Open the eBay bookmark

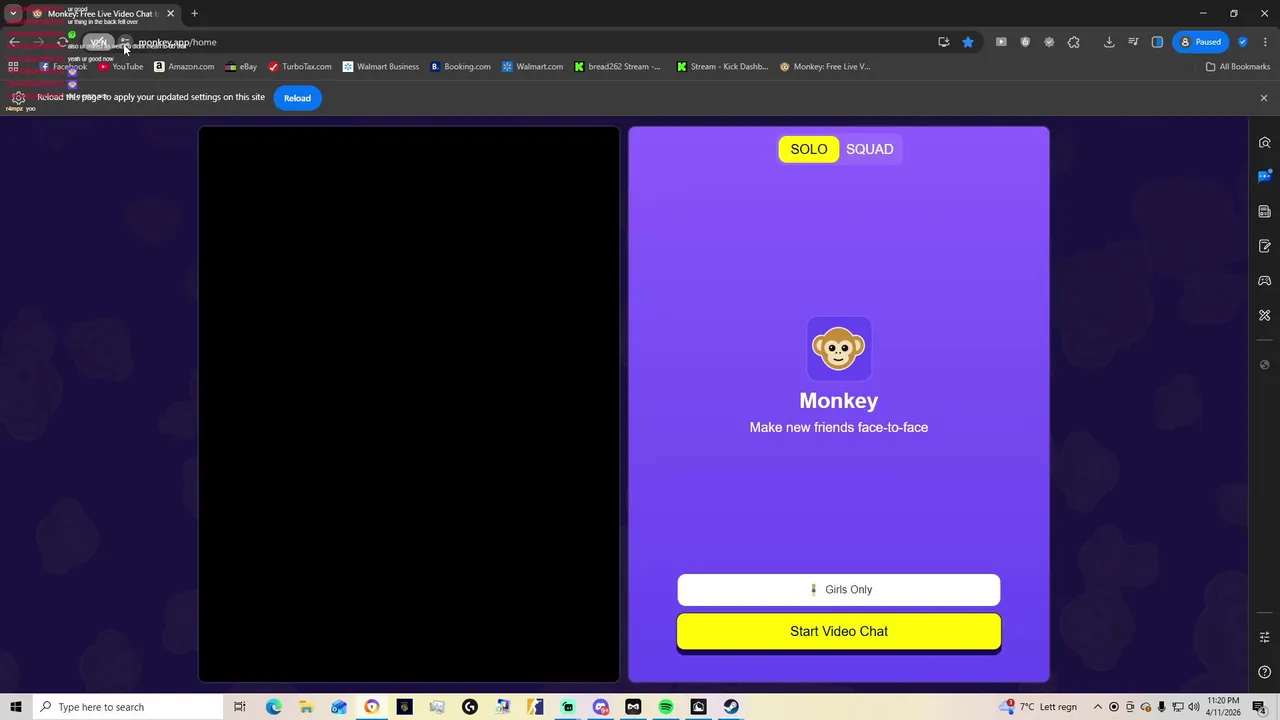coord(241,67)
